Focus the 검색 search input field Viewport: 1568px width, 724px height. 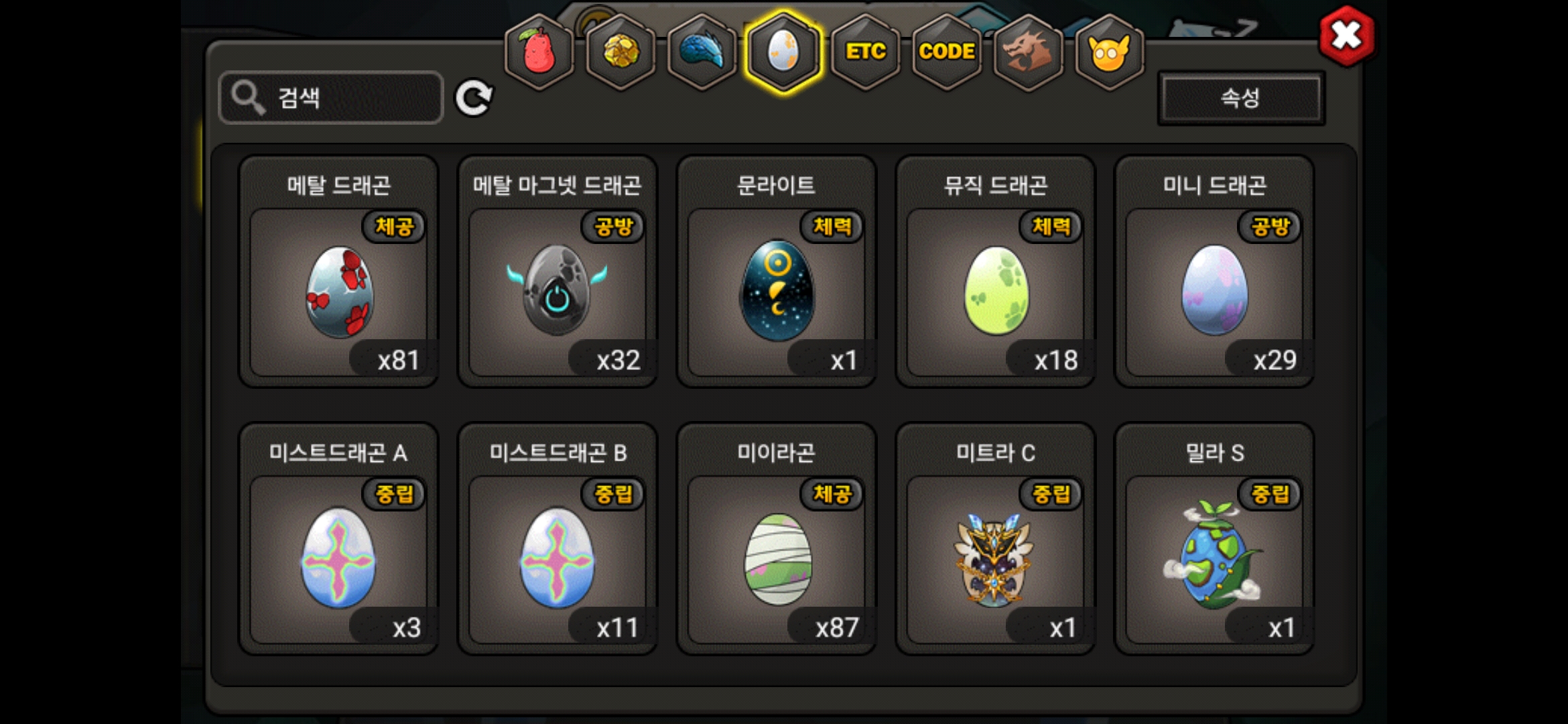point(331,98)
